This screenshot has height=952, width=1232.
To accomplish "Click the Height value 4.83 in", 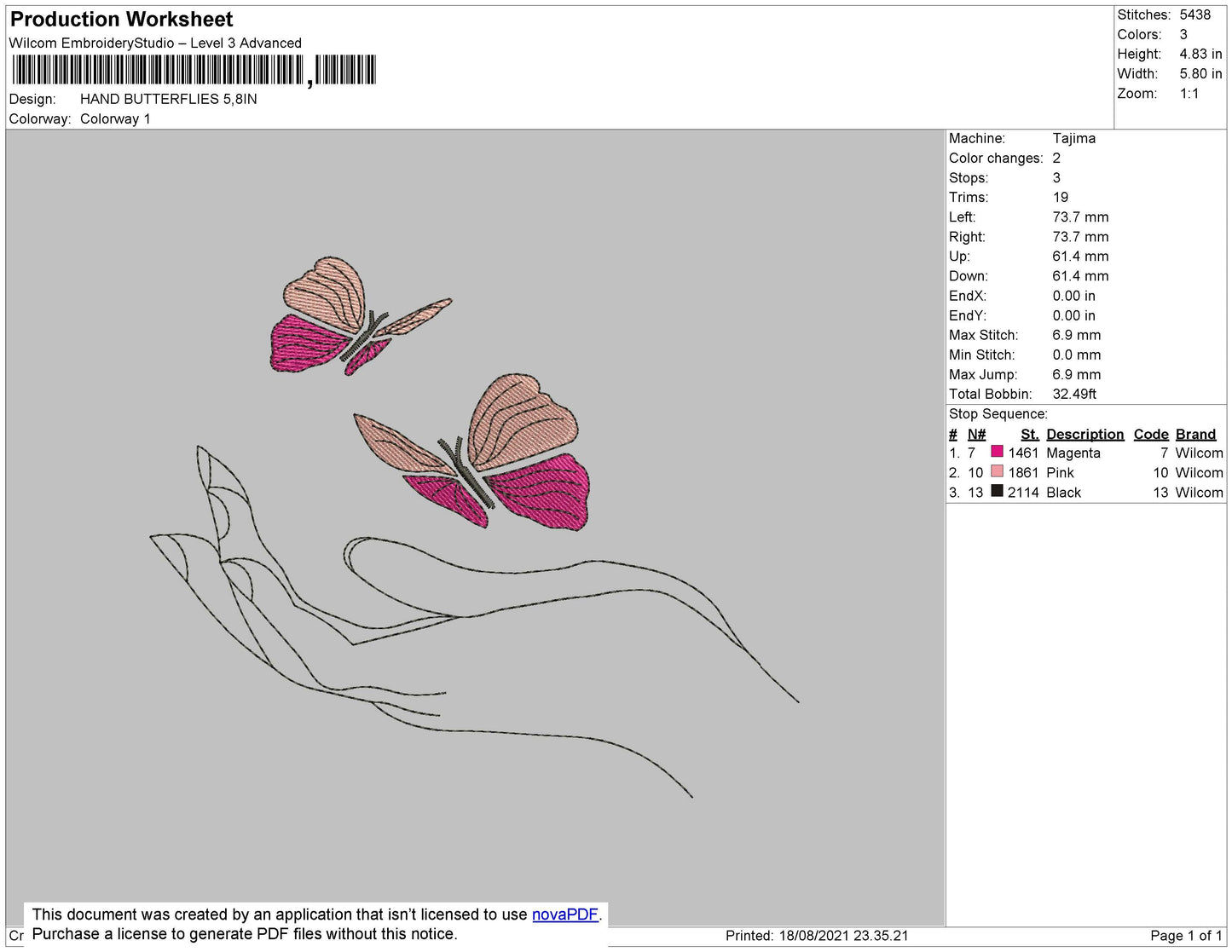I will click(x=1200, y=54).
